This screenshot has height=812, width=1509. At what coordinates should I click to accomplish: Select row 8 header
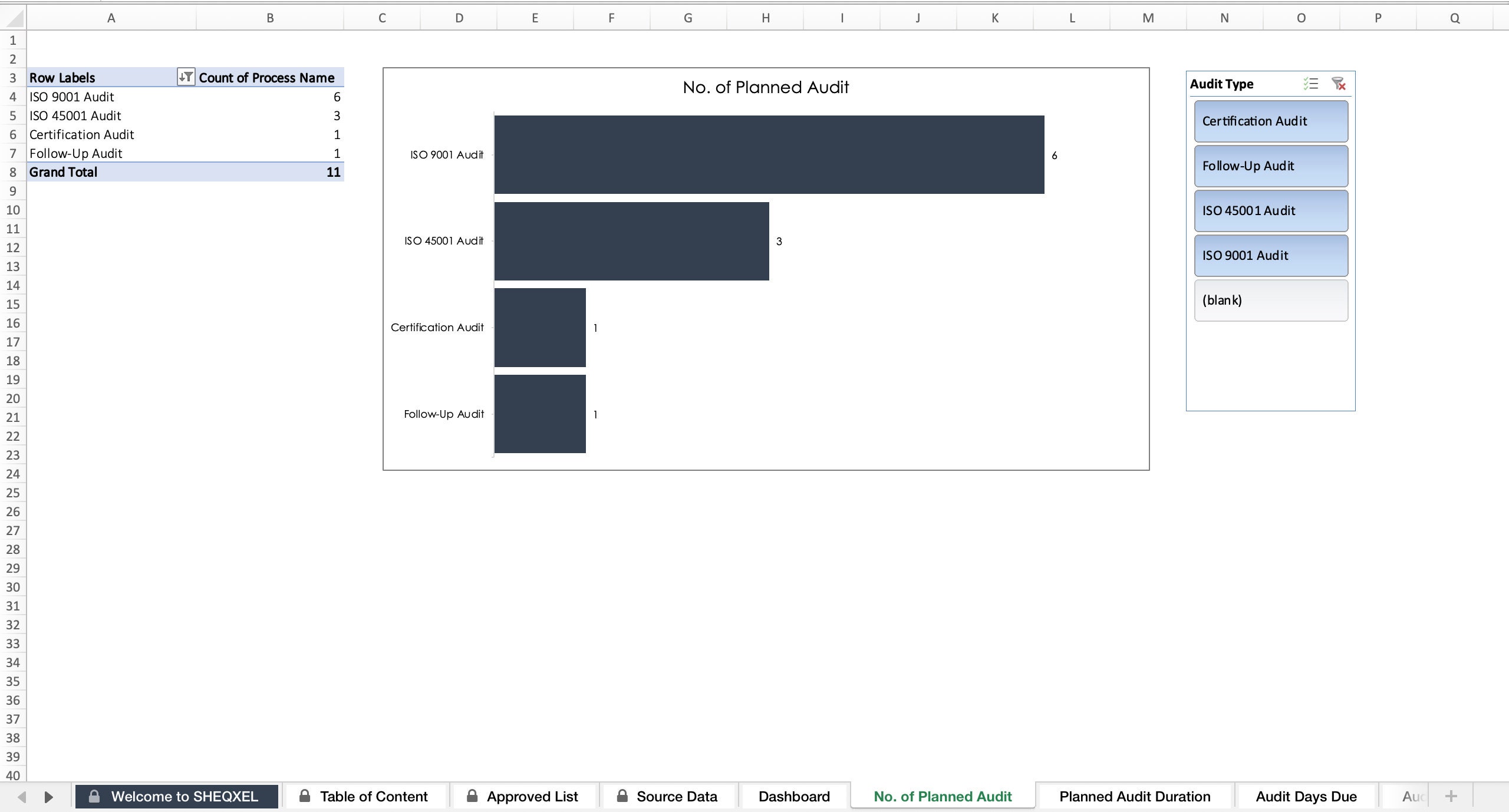click(13, 172)
